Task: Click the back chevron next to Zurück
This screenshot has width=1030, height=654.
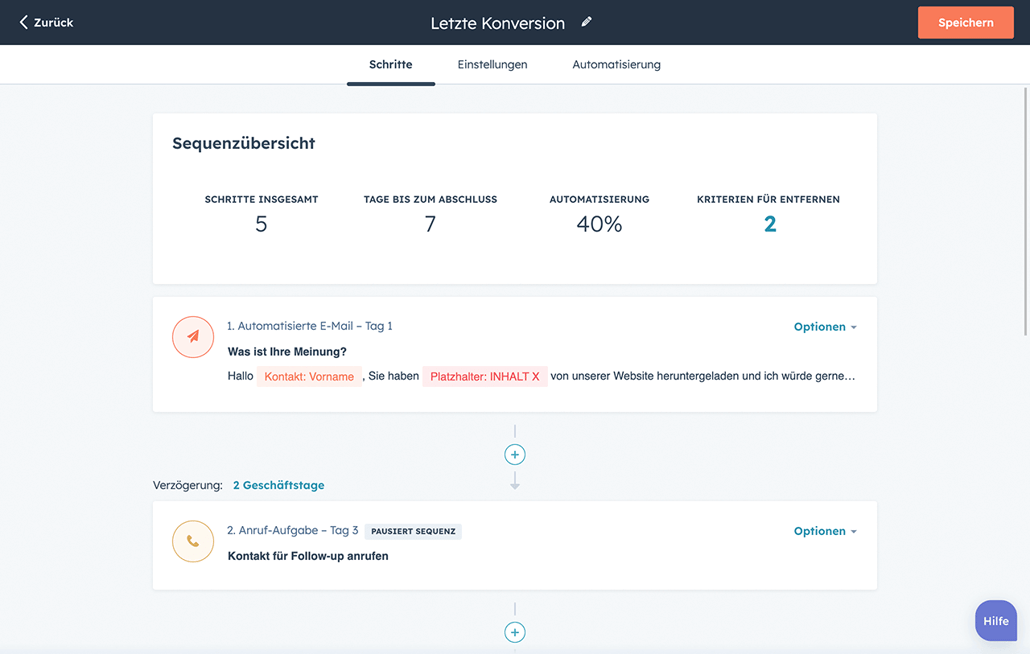Action: tap(25, 21)
